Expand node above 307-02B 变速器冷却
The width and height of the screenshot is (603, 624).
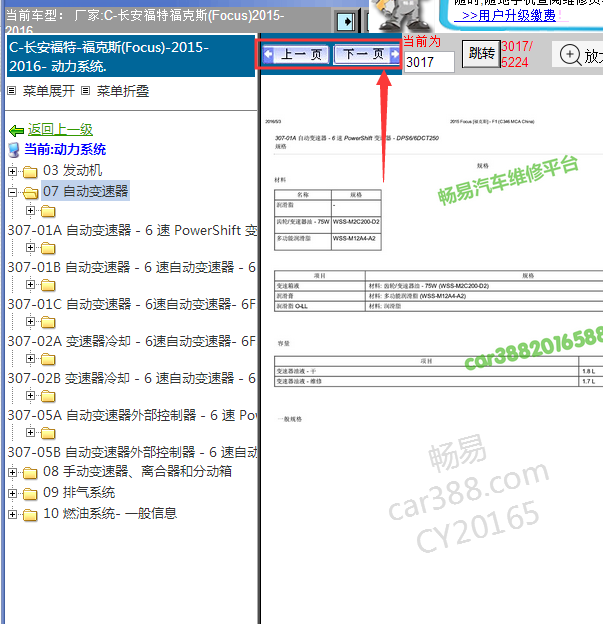(x=30, y=359)
